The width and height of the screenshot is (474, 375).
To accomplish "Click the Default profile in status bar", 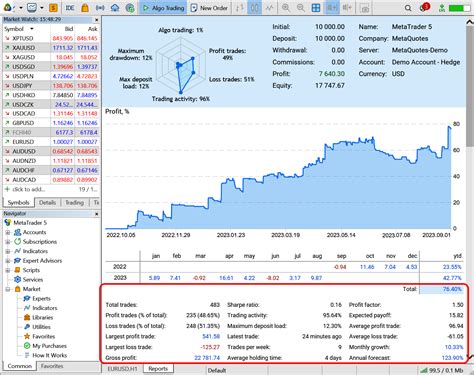I will click(x=217, y=370).
